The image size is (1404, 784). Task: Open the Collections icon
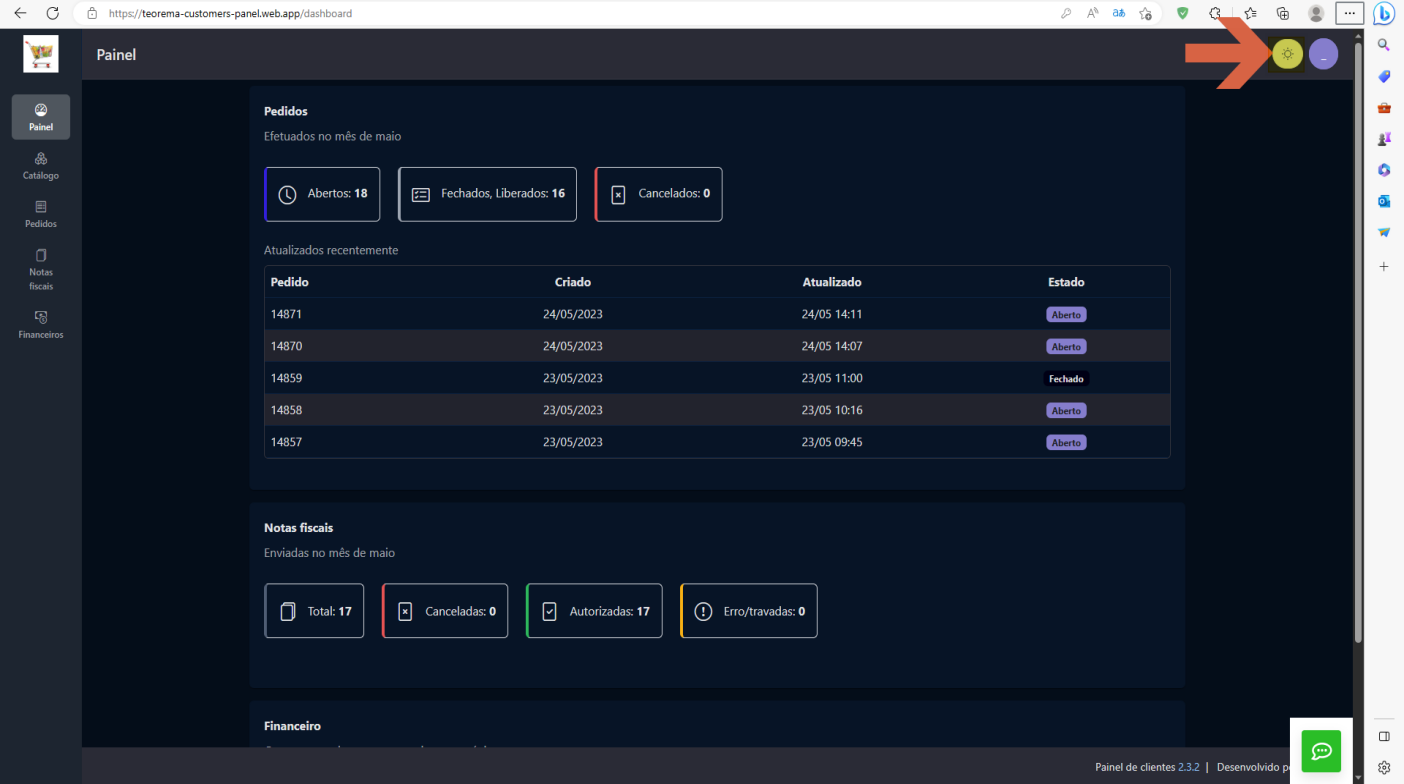coord(1283,14)
